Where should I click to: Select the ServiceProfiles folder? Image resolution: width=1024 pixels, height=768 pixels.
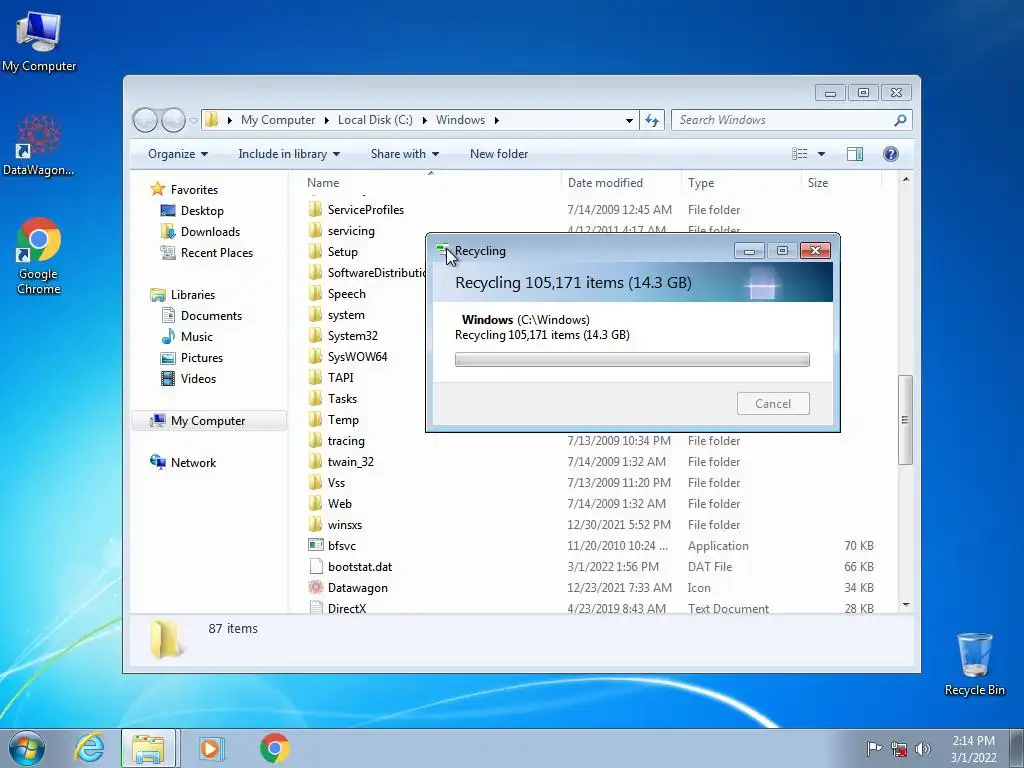pos(366,210)
